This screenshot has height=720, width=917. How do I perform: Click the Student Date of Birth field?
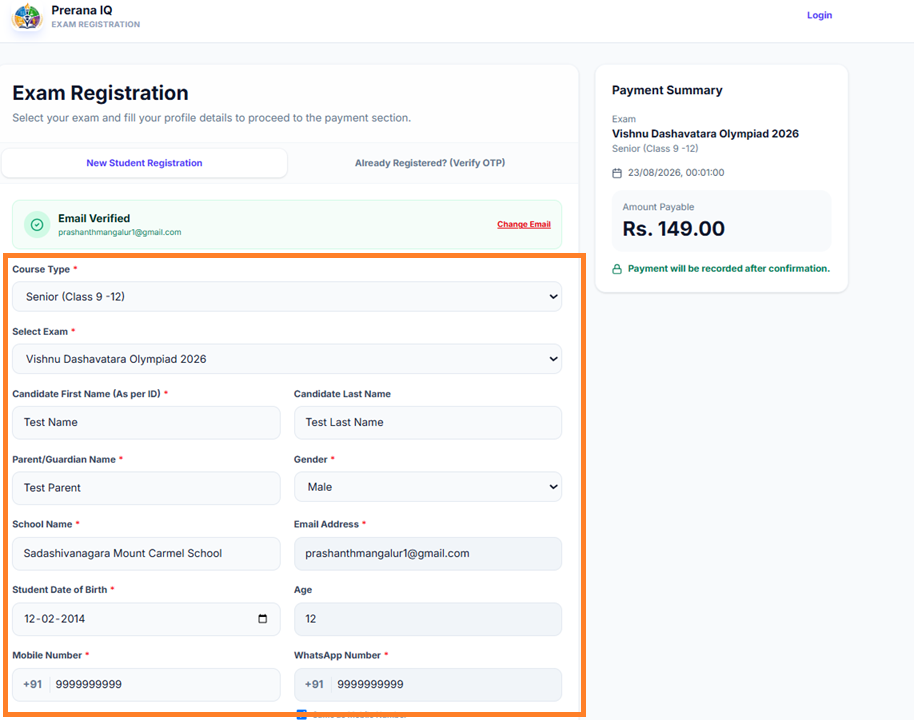pyautogui.click(x=146, y=619)
